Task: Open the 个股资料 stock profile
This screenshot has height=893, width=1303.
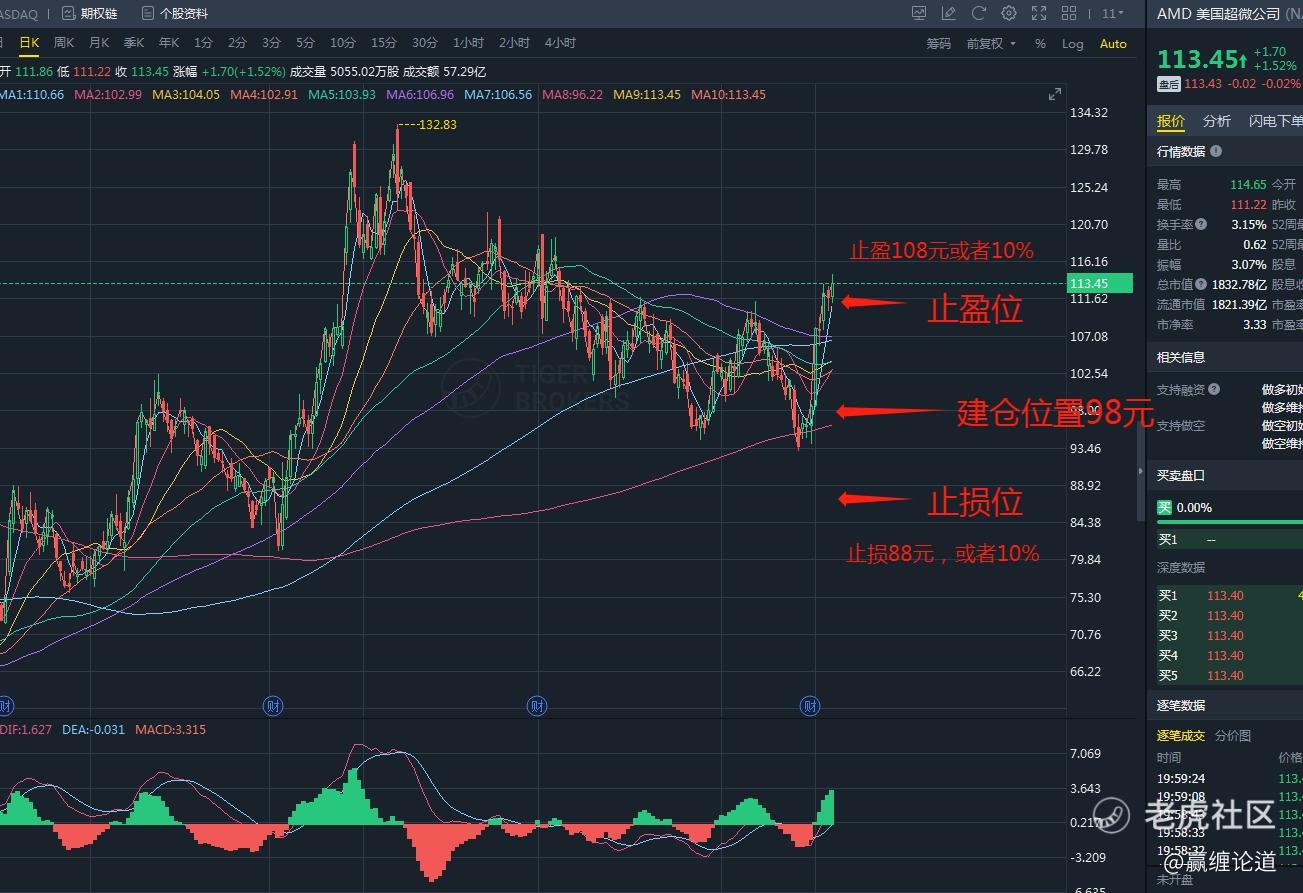Action: [x=174, y=13]
